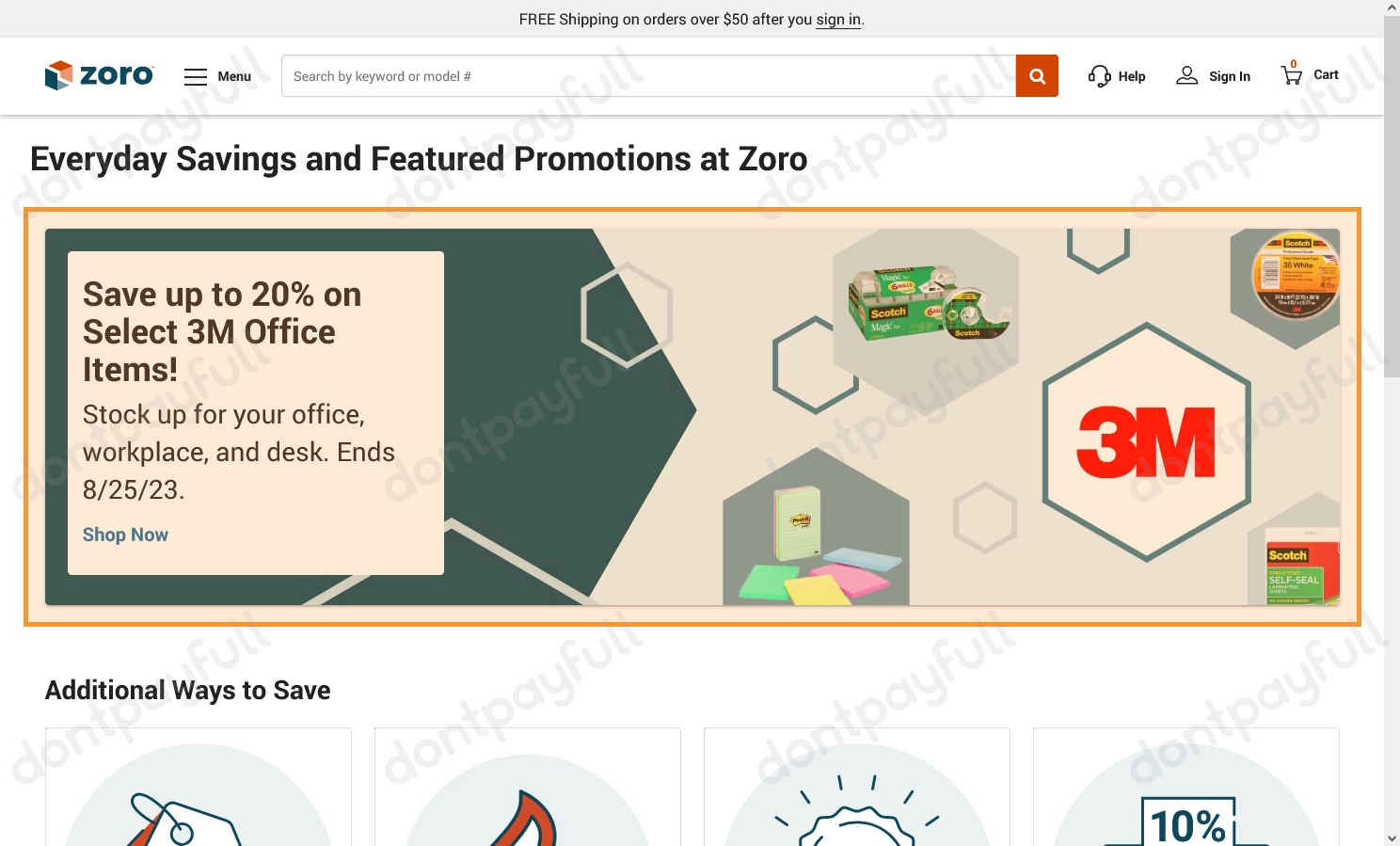The image size is (1400, 846).
Task: Click Shop Now in the 3M promotion
Action: coord(125,535)
